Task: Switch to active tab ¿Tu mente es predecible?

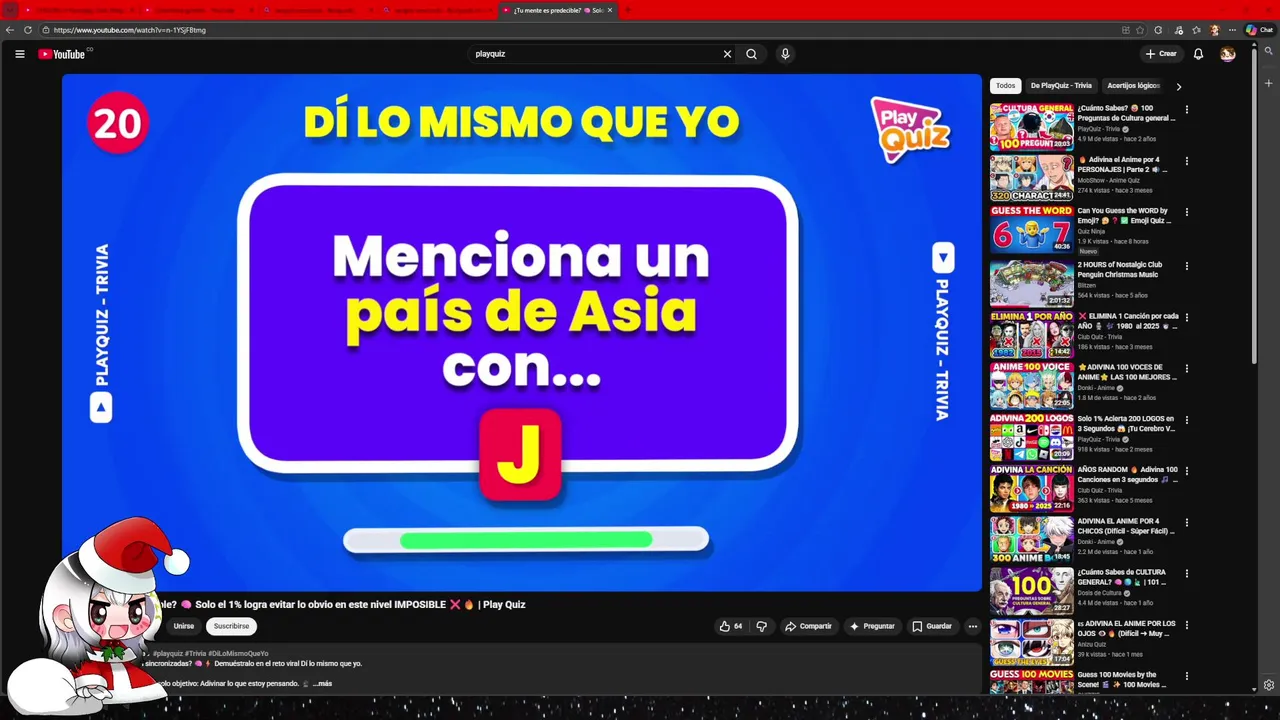Action: 557,10
